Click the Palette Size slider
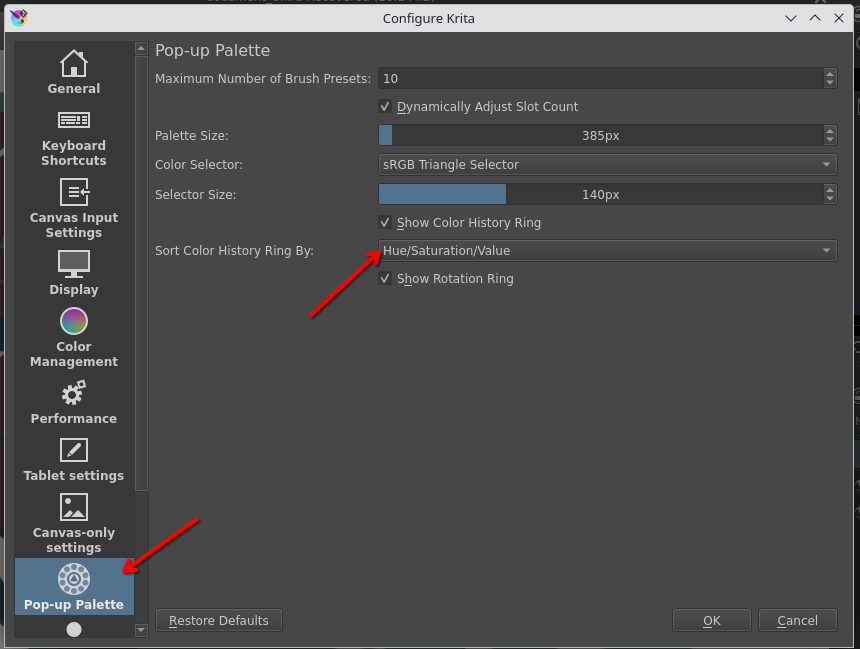The height and width of the screenshot is (649, 860). (600, 135)
